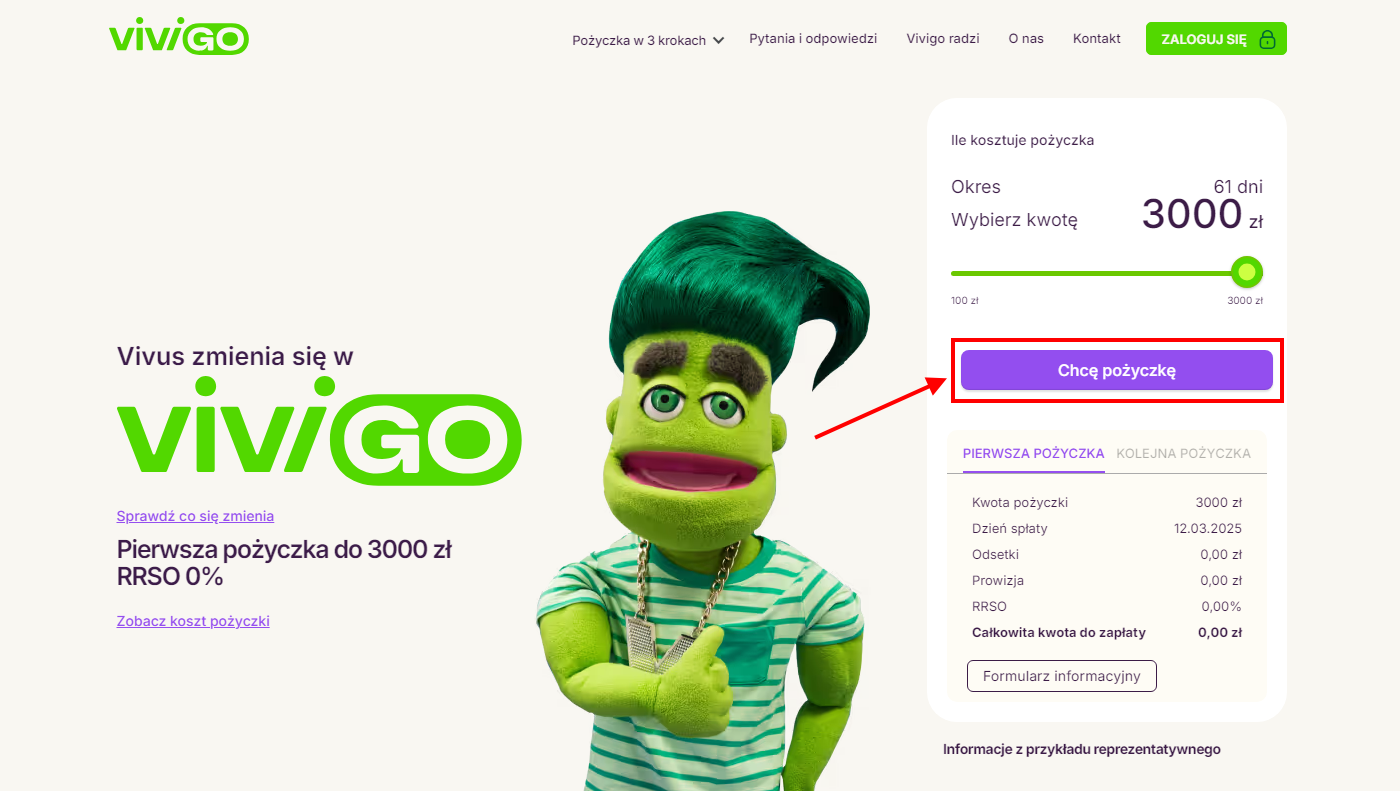Screen dimensions: 1400x791
Task: Click the Chcę pożyczkę button
Action: pos(1117,370)
